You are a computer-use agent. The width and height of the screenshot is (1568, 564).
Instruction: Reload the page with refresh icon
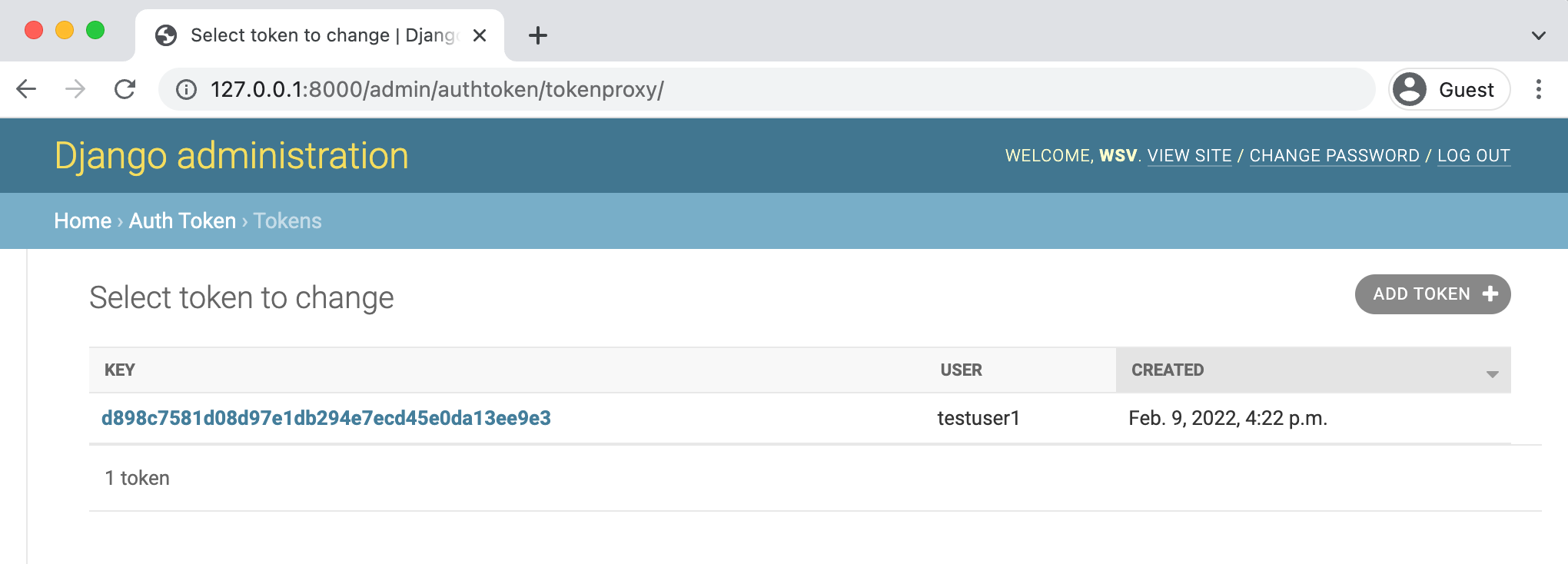pos(125,89)
